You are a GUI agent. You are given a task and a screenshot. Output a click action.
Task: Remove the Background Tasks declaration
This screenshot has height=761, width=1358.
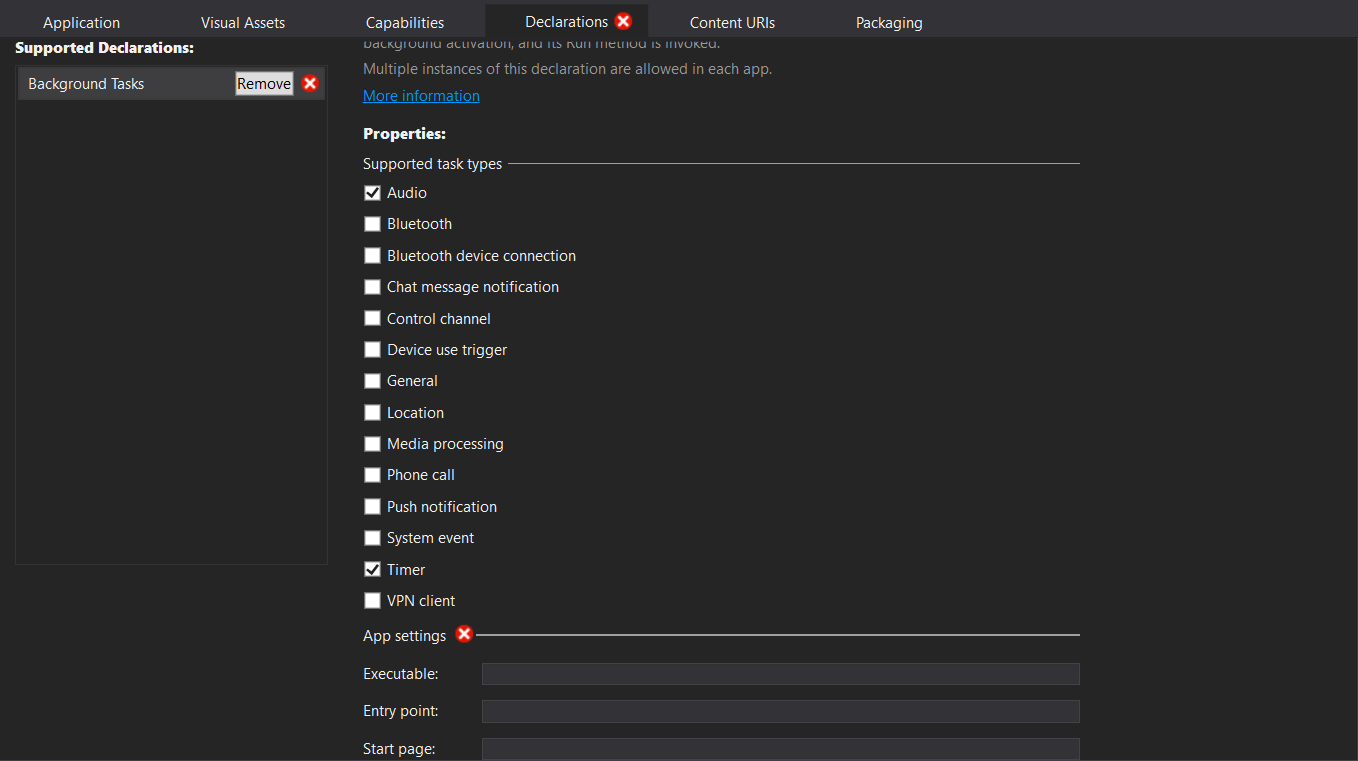[264, 84]
